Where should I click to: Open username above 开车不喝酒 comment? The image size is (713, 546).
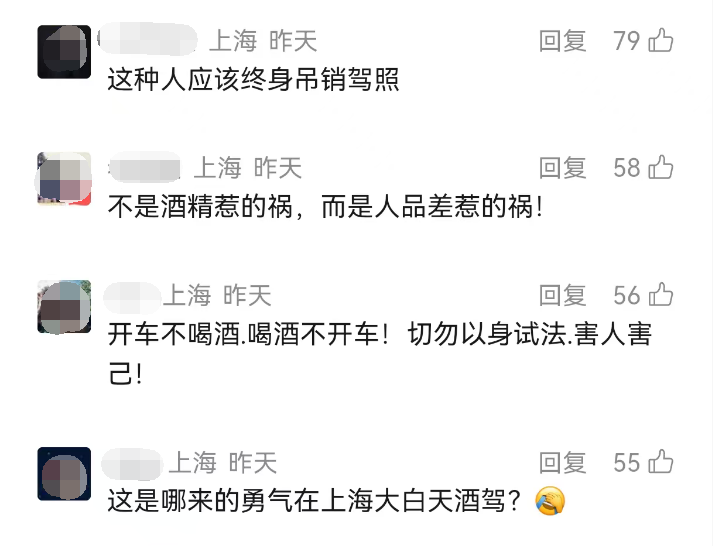(131, 295)
